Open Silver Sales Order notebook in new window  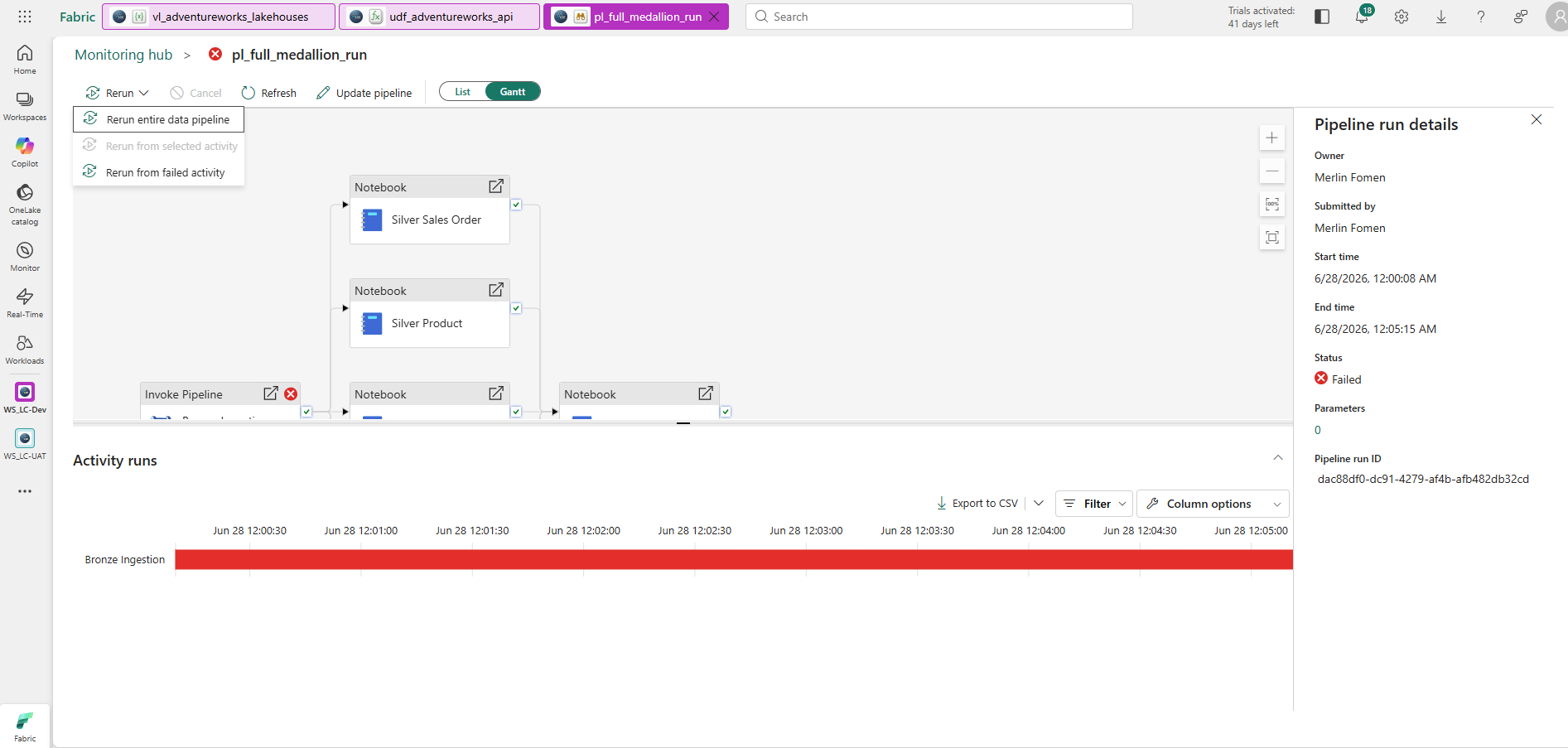[x=495, y=186]
